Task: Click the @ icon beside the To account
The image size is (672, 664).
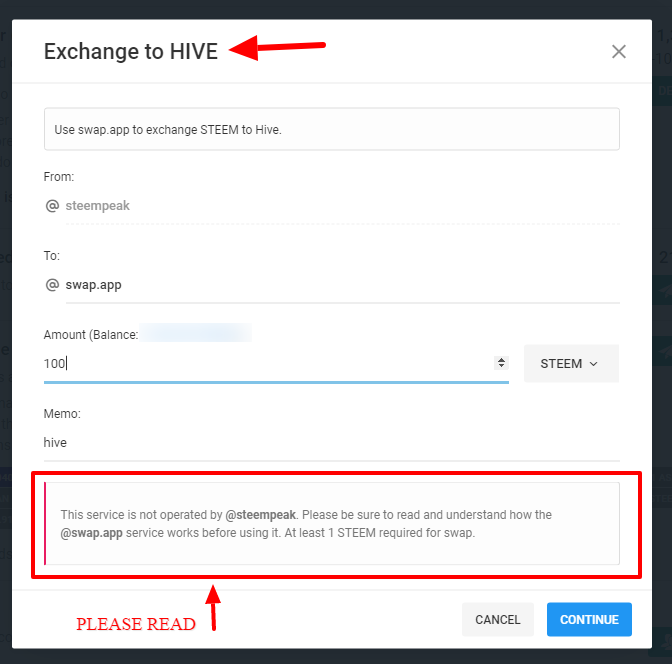Action: (x=53, y=285)
